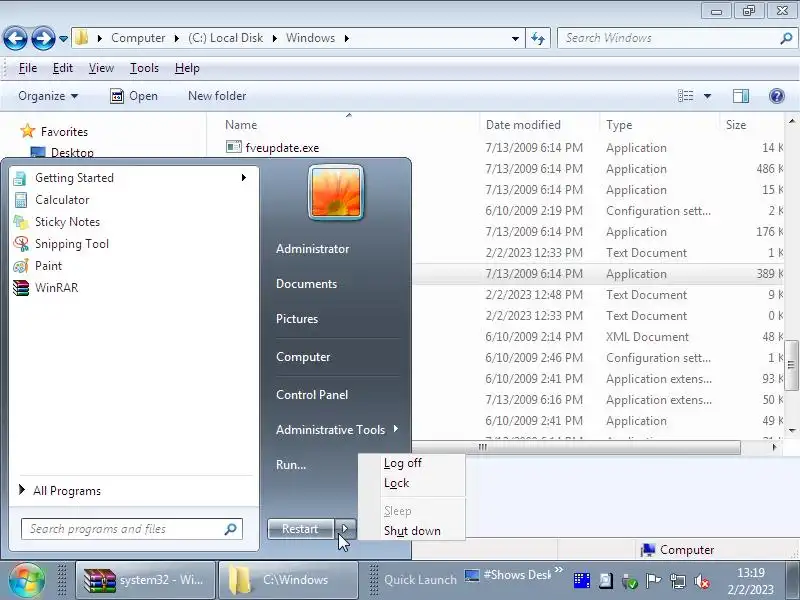
Task: Expand the Local Disk breadcrumb arrow
Action: [274, 38]
